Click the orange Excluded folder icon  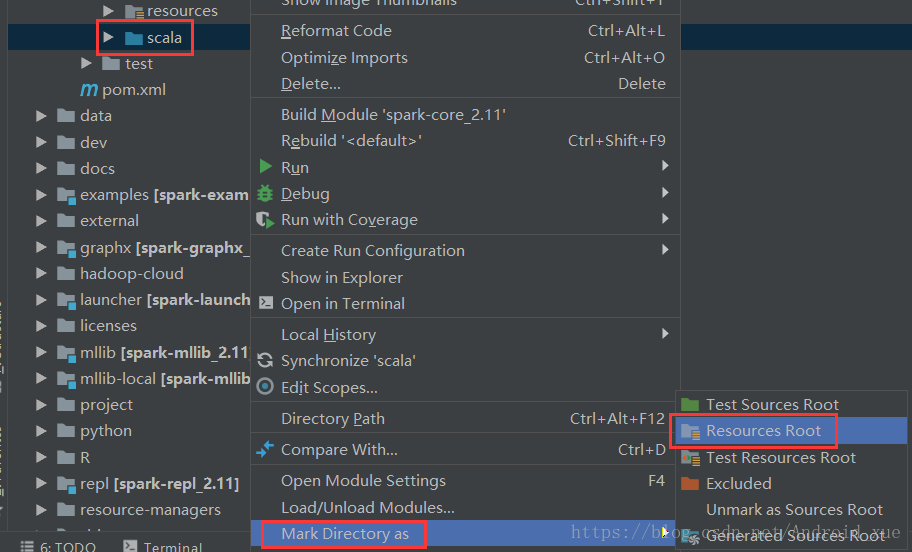tap(690, 483)
